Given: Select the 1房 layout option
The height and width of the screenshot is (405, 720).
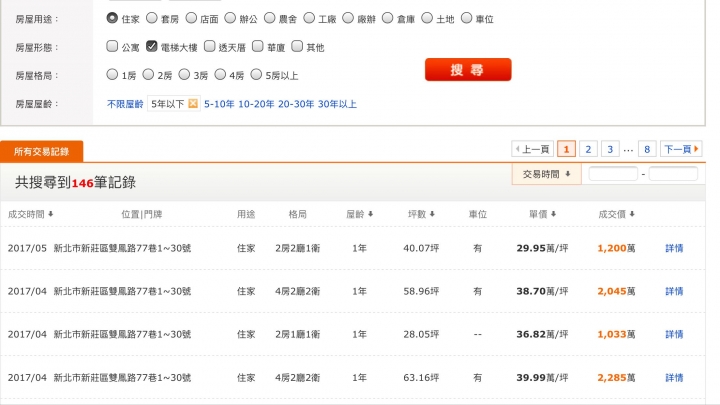Looking at the screenshot, I should pos(112,74).
